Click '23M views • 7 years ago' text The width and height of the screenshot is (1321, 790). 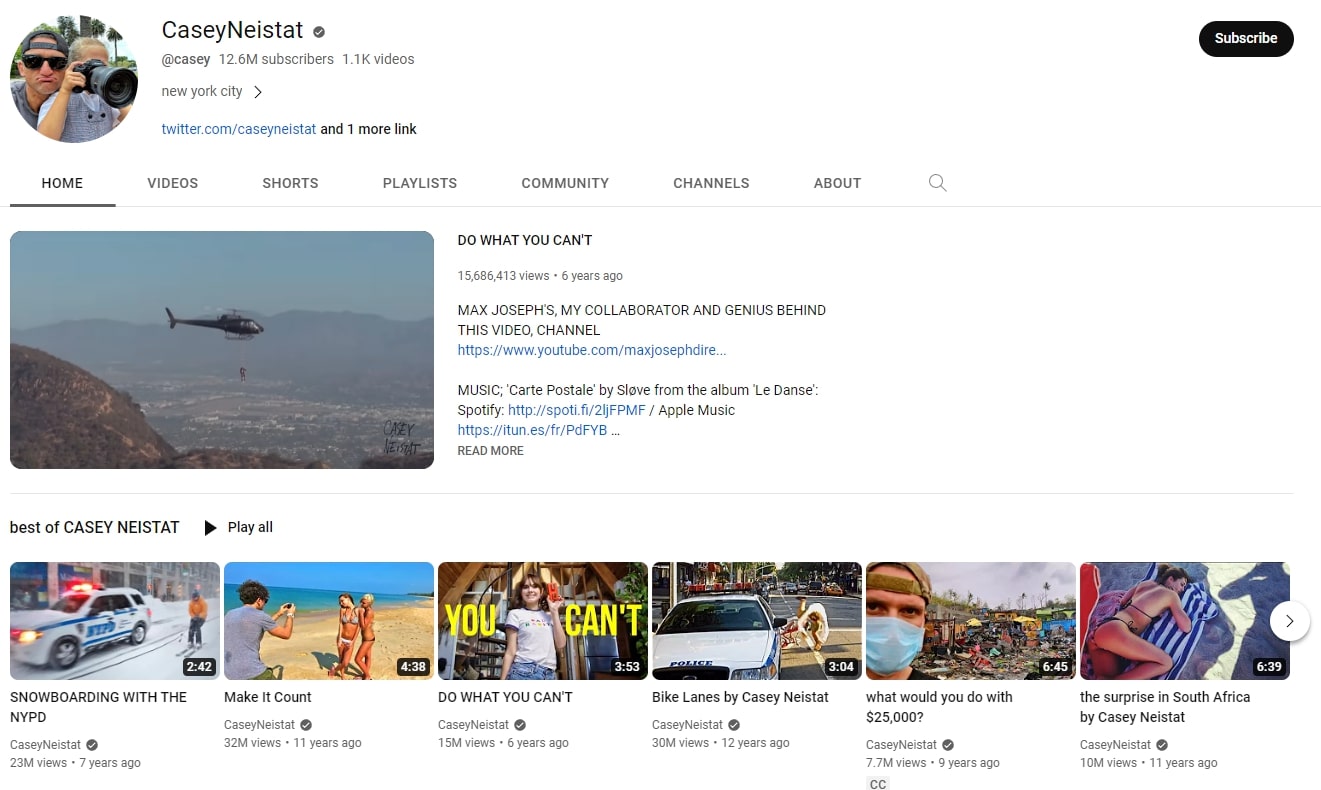click(x=75, y=763)
